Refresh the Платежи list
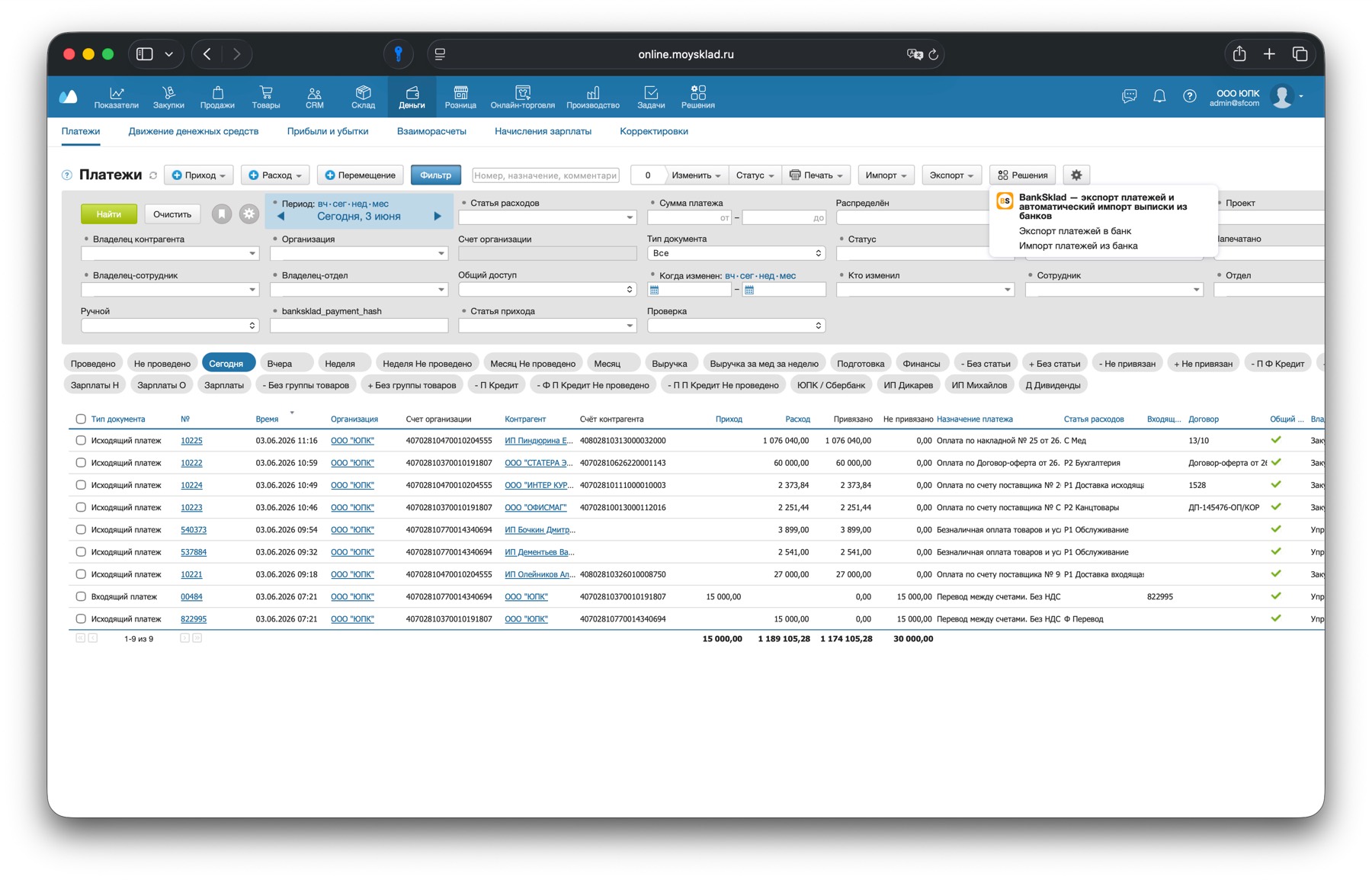Viewport: 1372px width, 880px height. [x=153, y=175]
